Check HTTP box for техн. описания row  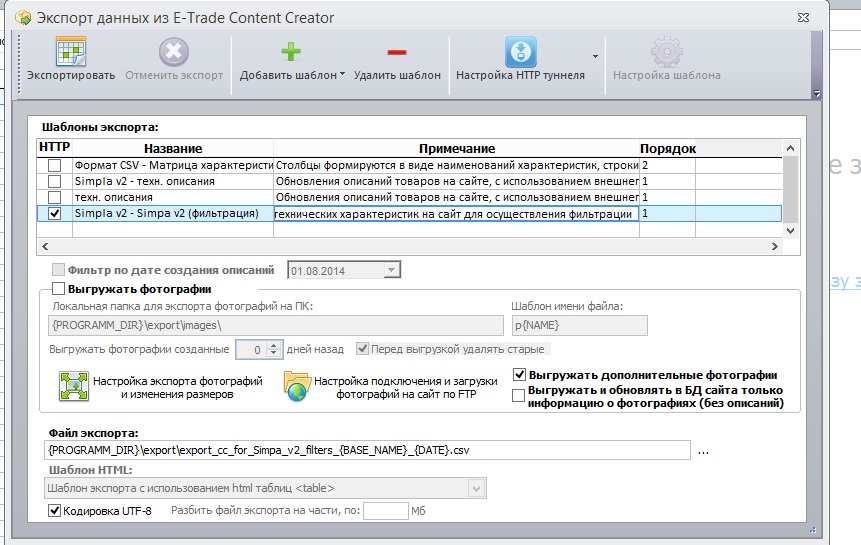coord(54,197)
